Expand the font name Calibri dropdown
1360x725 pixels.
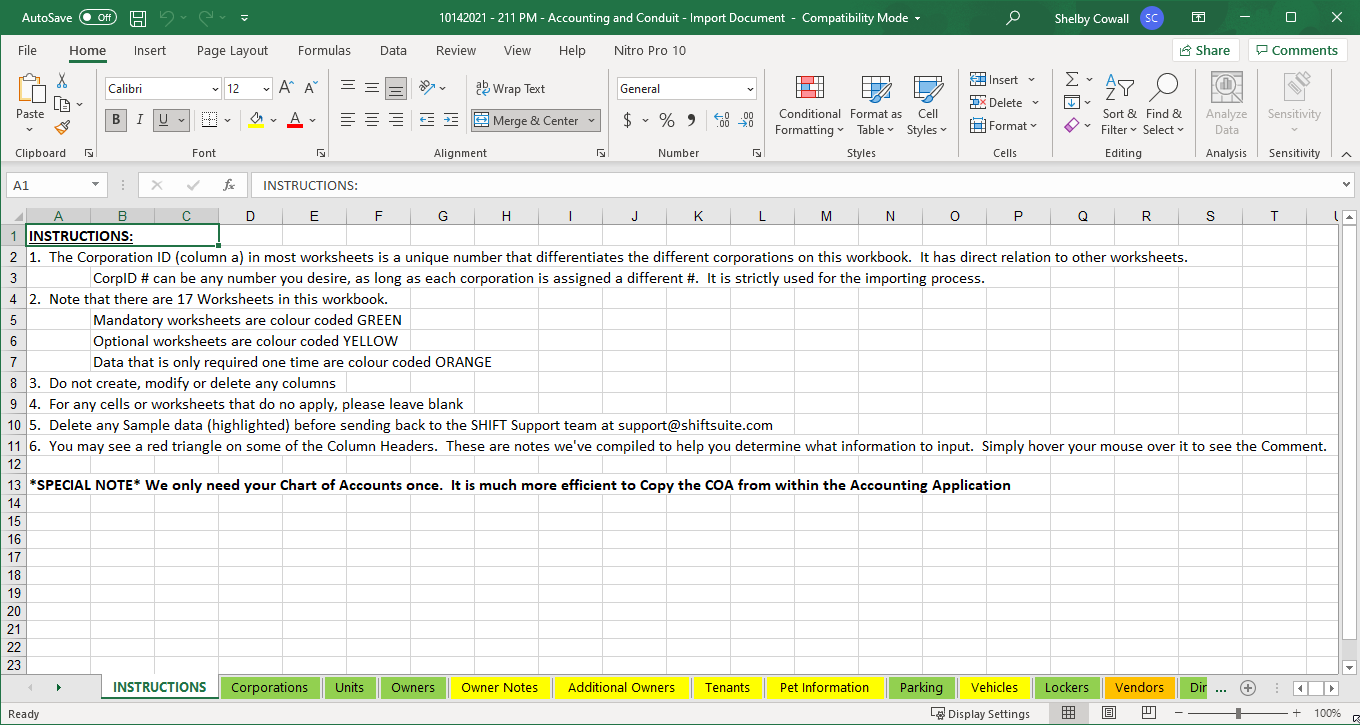point(215,89)
